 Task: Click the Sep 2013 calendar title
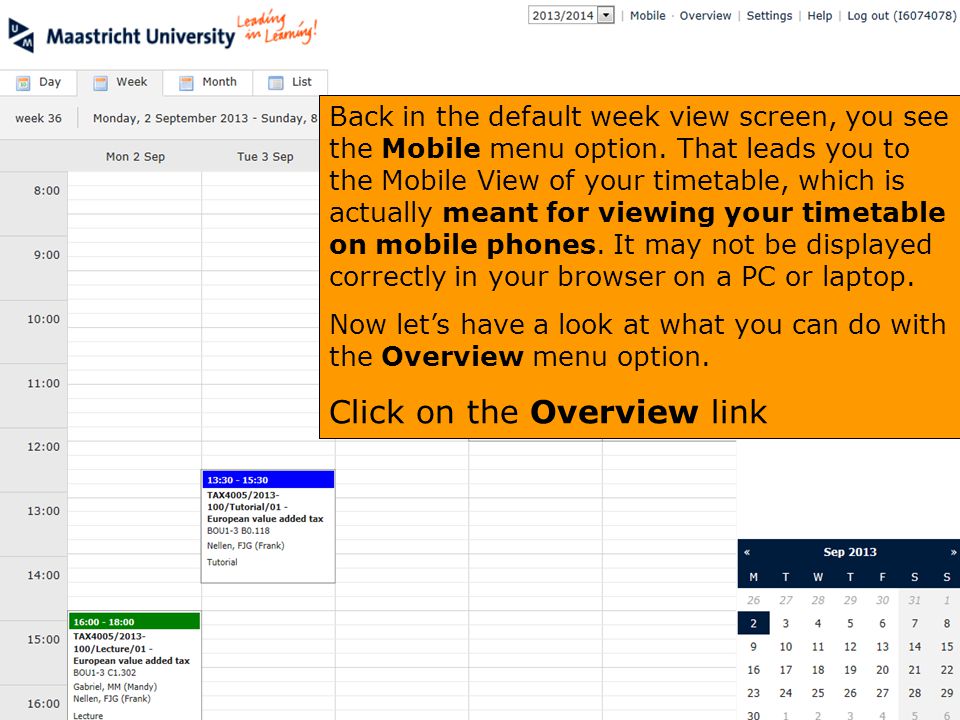pos(850,552)
